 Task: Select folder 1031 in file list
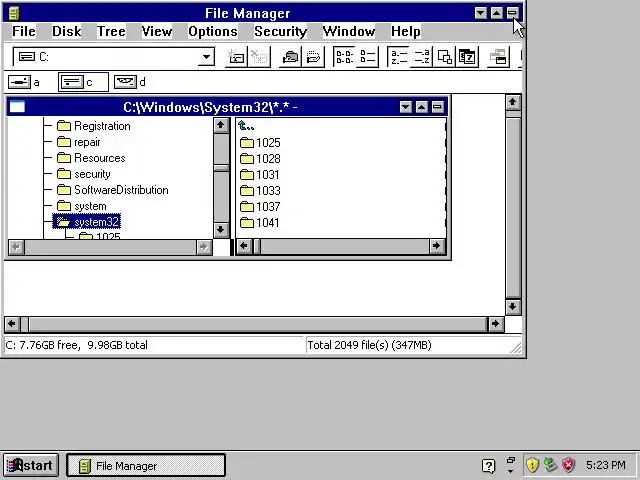tap(260, 174)
